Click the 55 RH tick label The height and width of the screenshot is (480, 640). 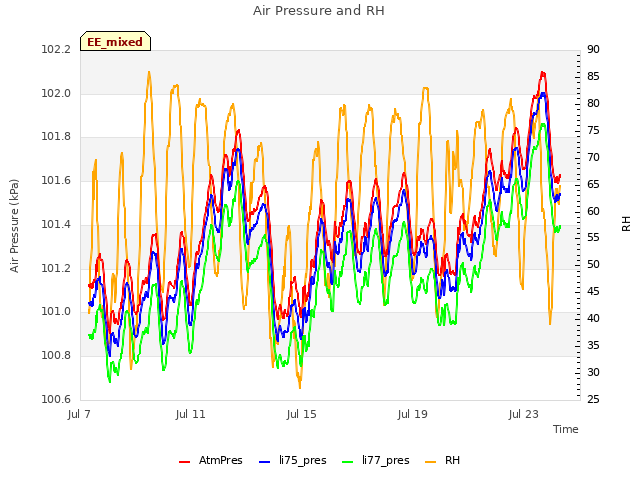pyautogui.click(x=593, y=238)
